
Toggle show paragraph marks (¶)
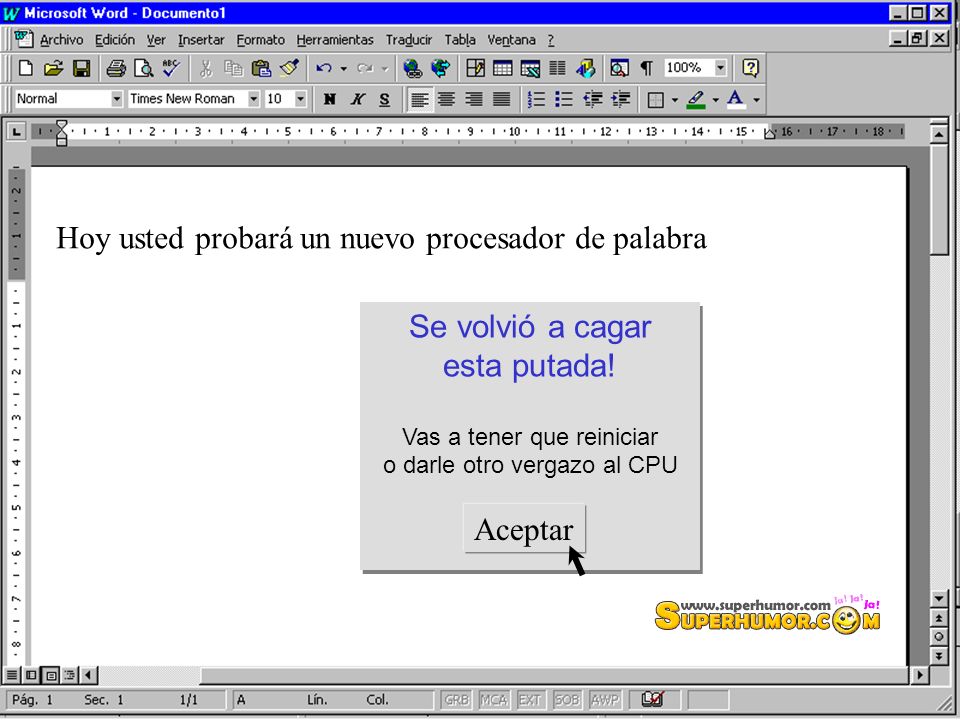pos(647,68)
